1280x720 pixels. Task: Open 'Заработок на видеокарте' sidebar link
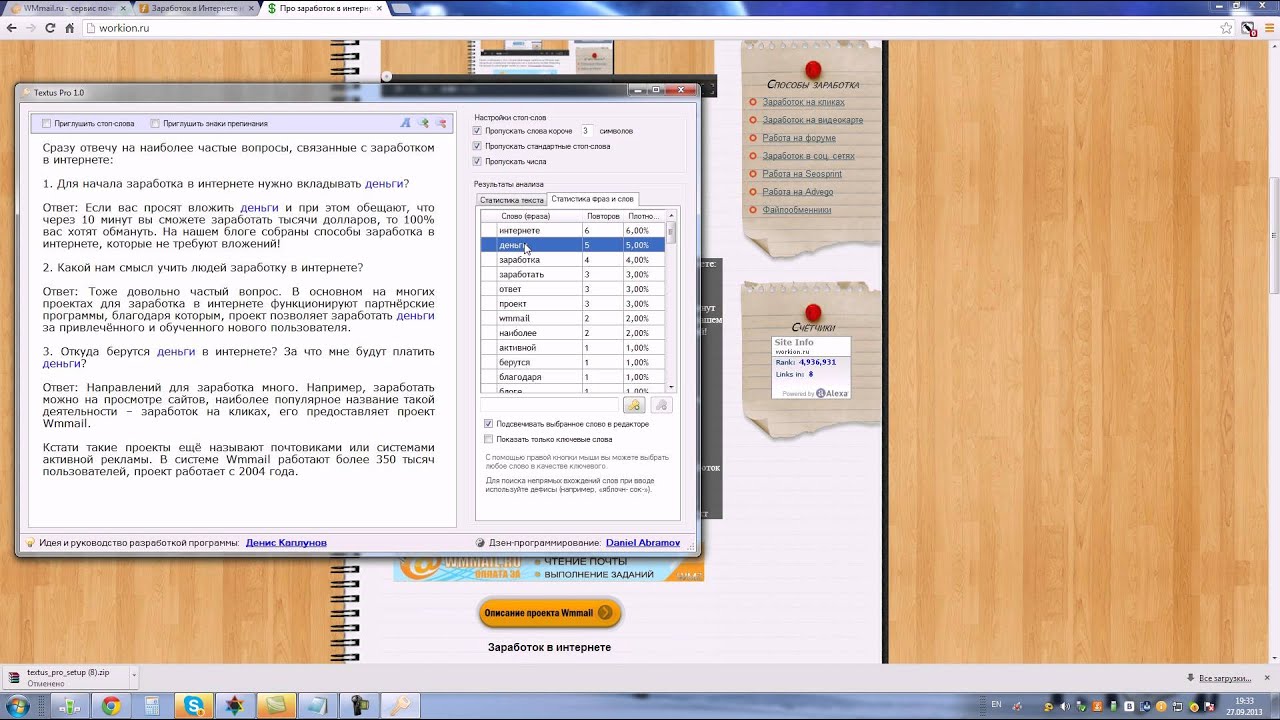812,120
